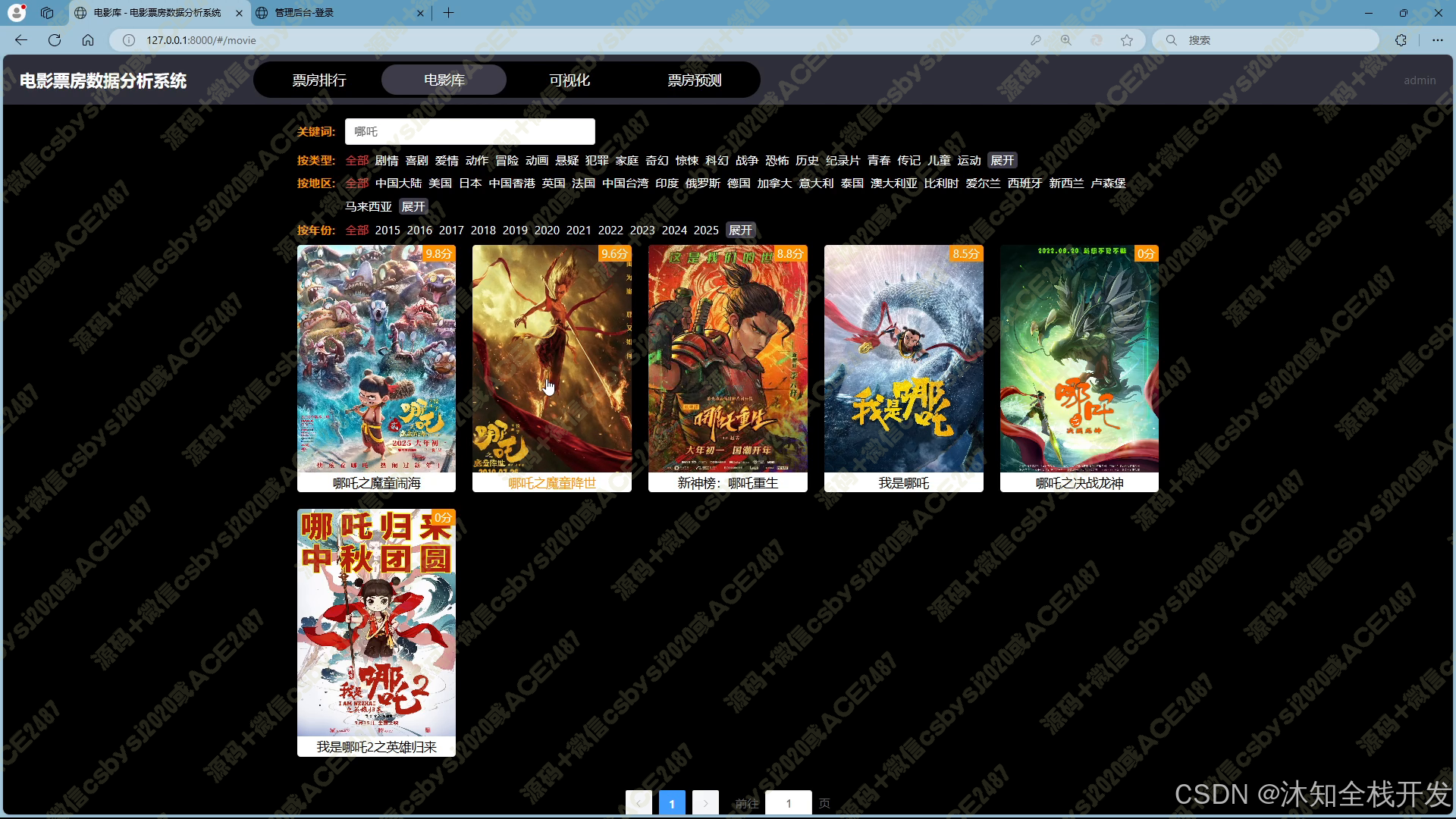
Task: Click the browser back arrow
Action: 21,40
